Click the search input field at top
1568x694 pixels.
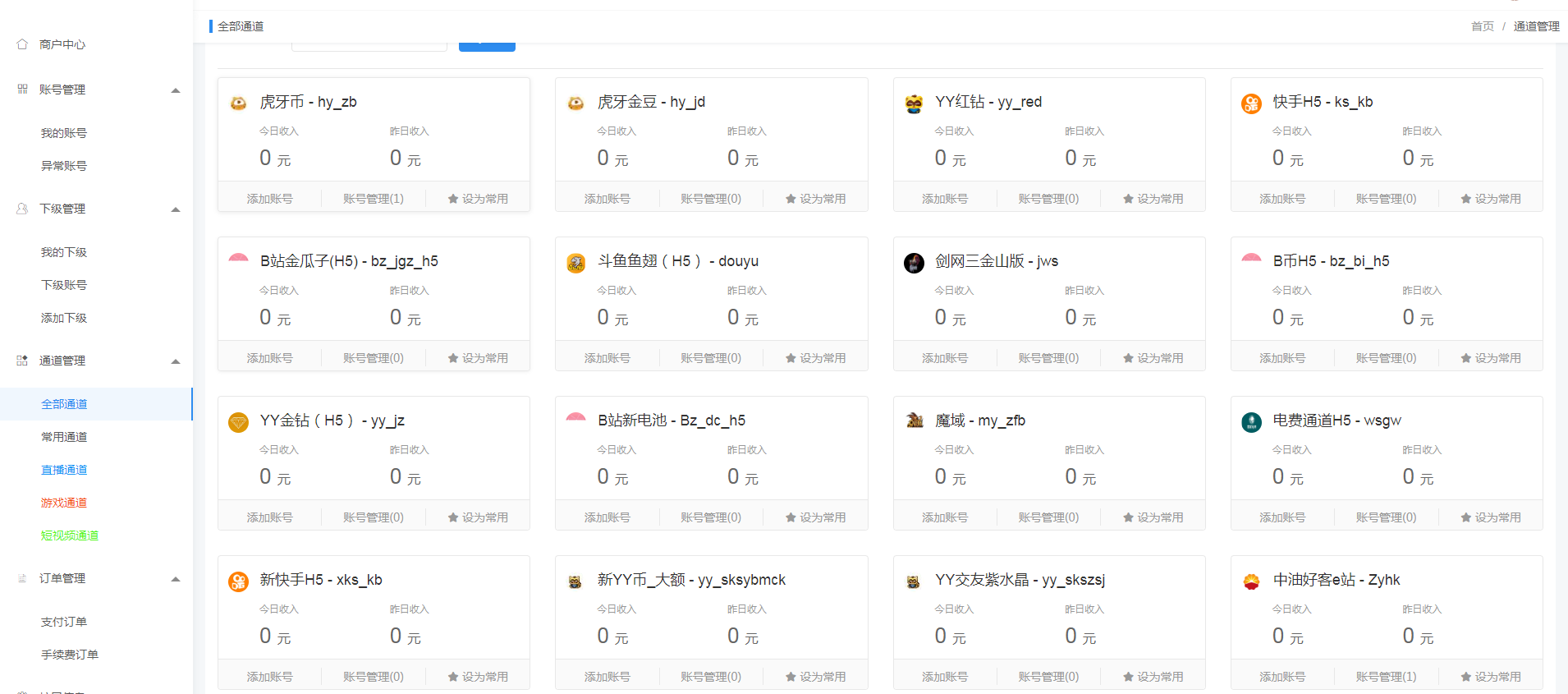pos(369,45)
